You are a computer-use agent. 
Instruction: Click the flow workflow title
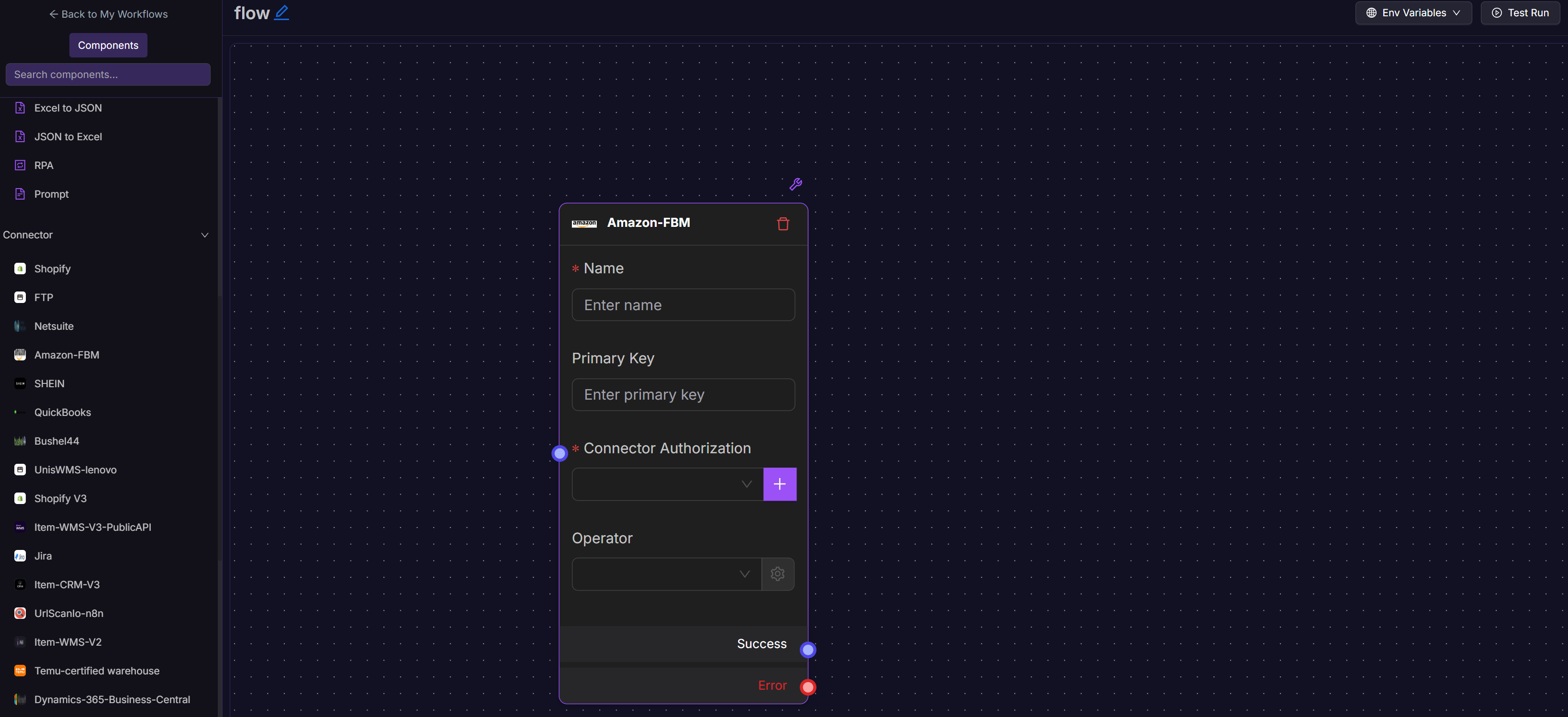coord(251,13)
